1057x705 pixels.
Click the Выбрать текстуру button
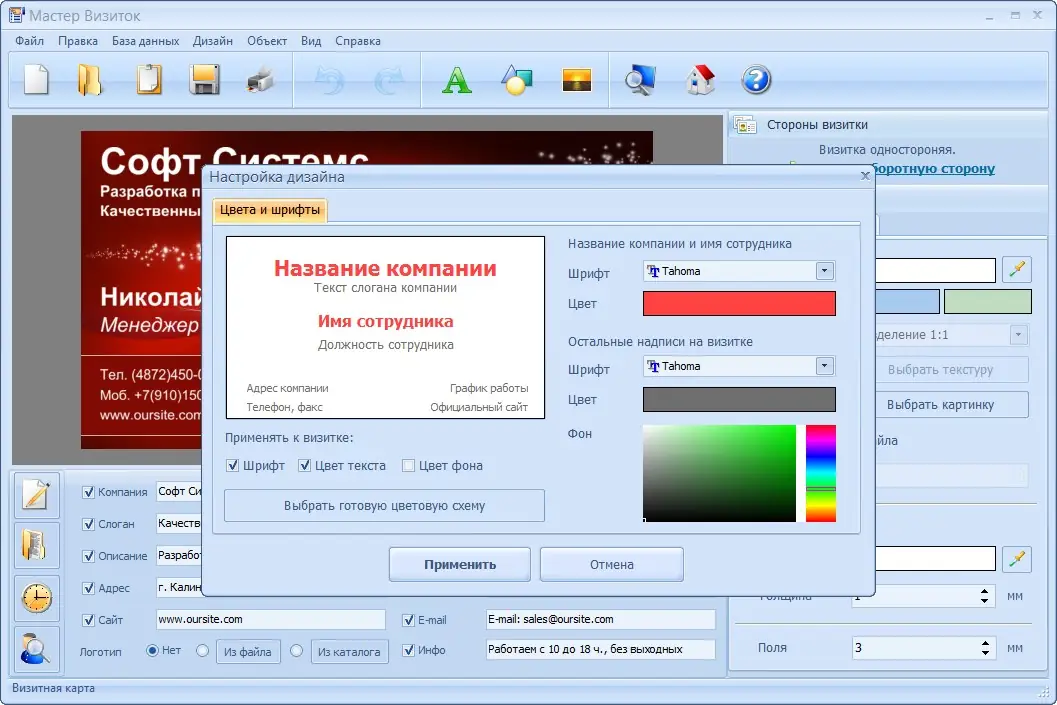(952, 369)
